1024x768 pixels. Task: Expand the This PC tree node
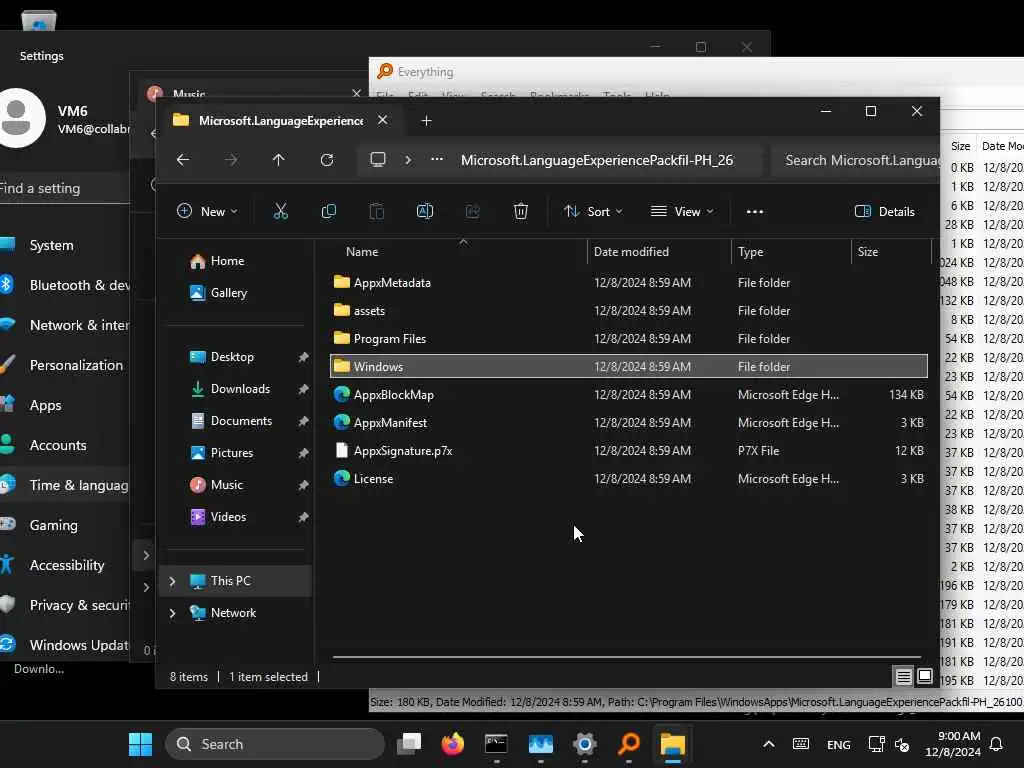pyautogui.click(x=172, y=581)
